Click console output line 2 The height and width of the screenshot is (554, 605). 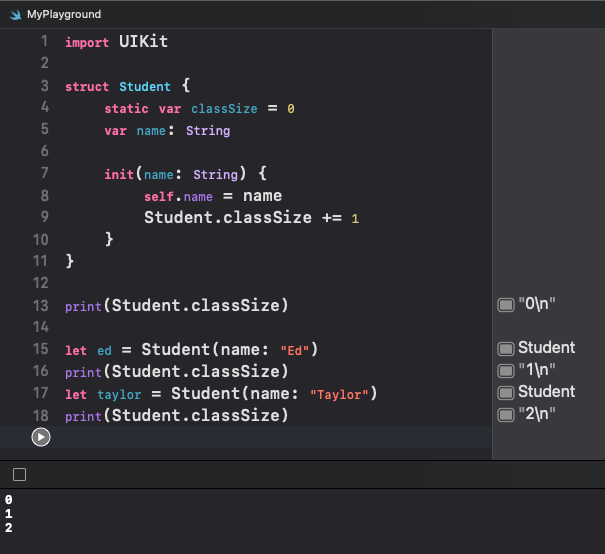coord(8,527)
